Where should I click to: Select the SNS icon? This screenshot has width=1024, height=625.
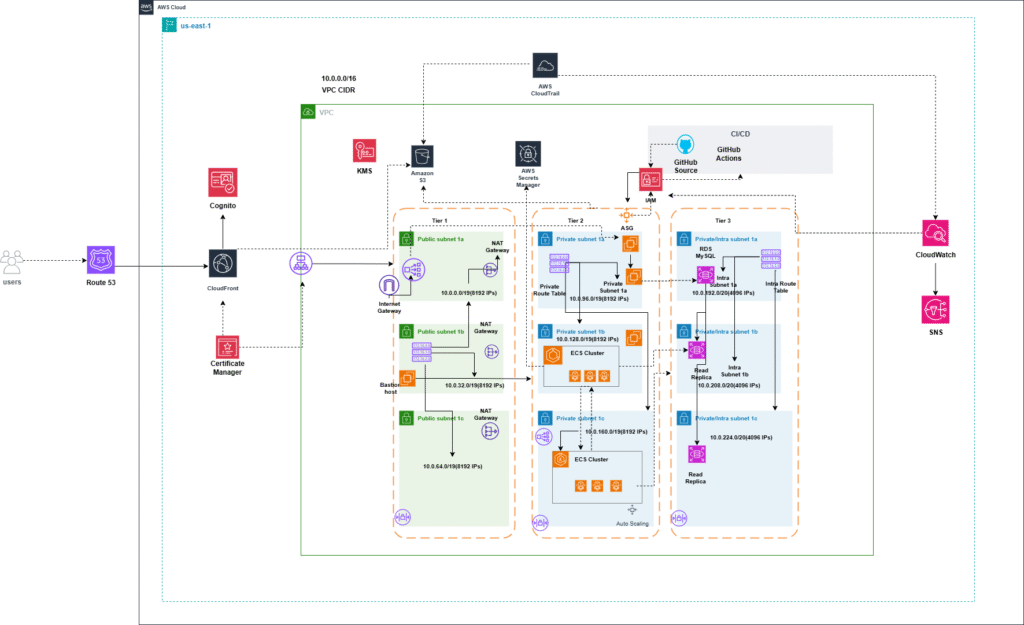[x=935, y=309]
